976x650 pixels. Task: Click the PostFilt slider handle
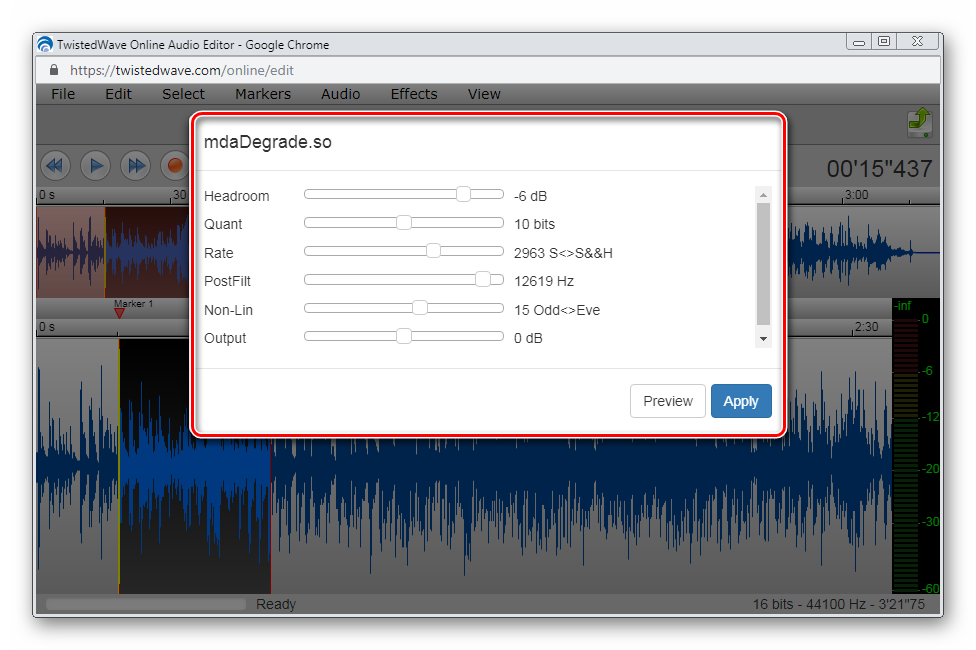(483, 280)
